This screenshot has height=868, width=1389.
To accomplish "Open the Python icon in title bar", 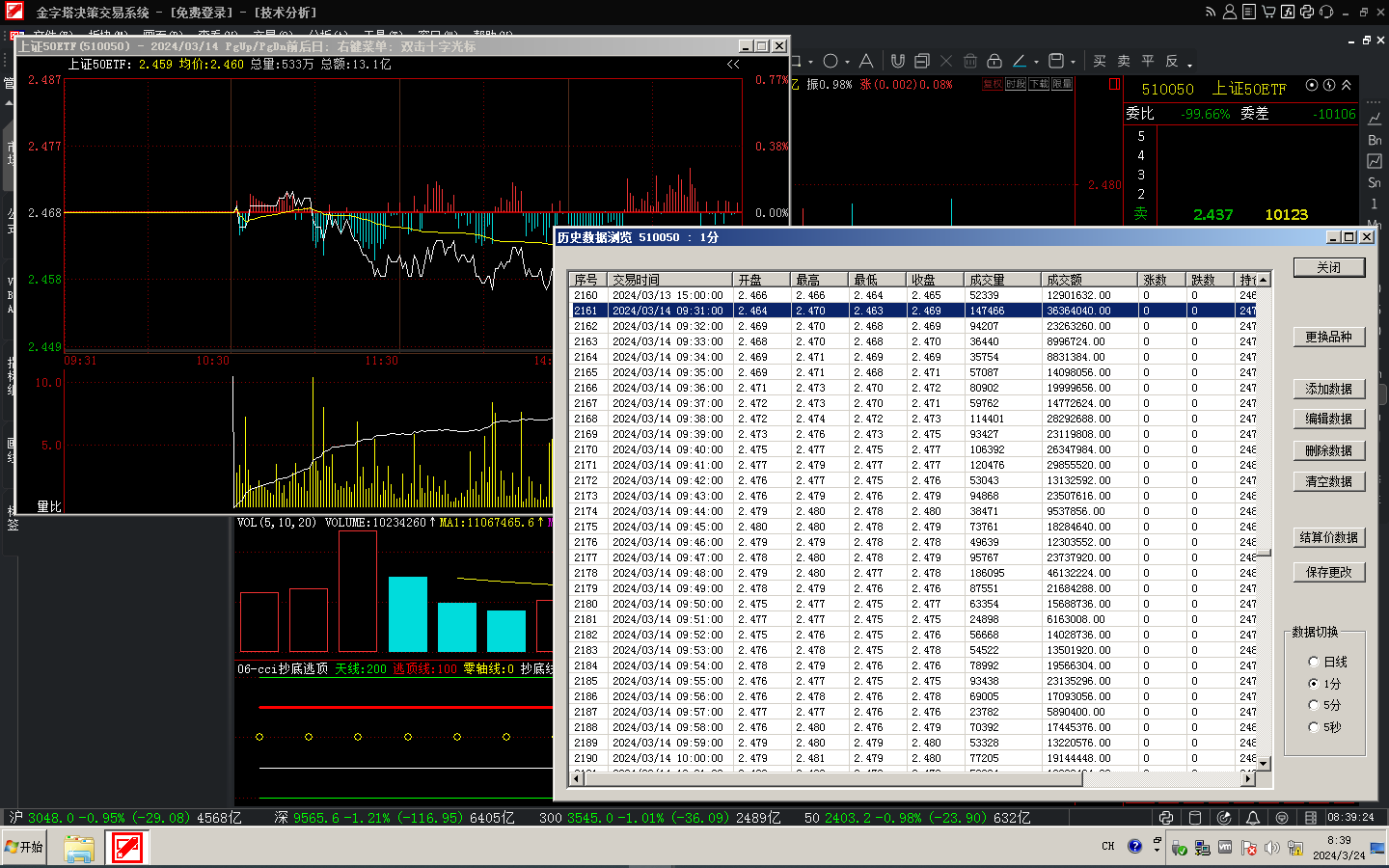I will click(1307, 12).
